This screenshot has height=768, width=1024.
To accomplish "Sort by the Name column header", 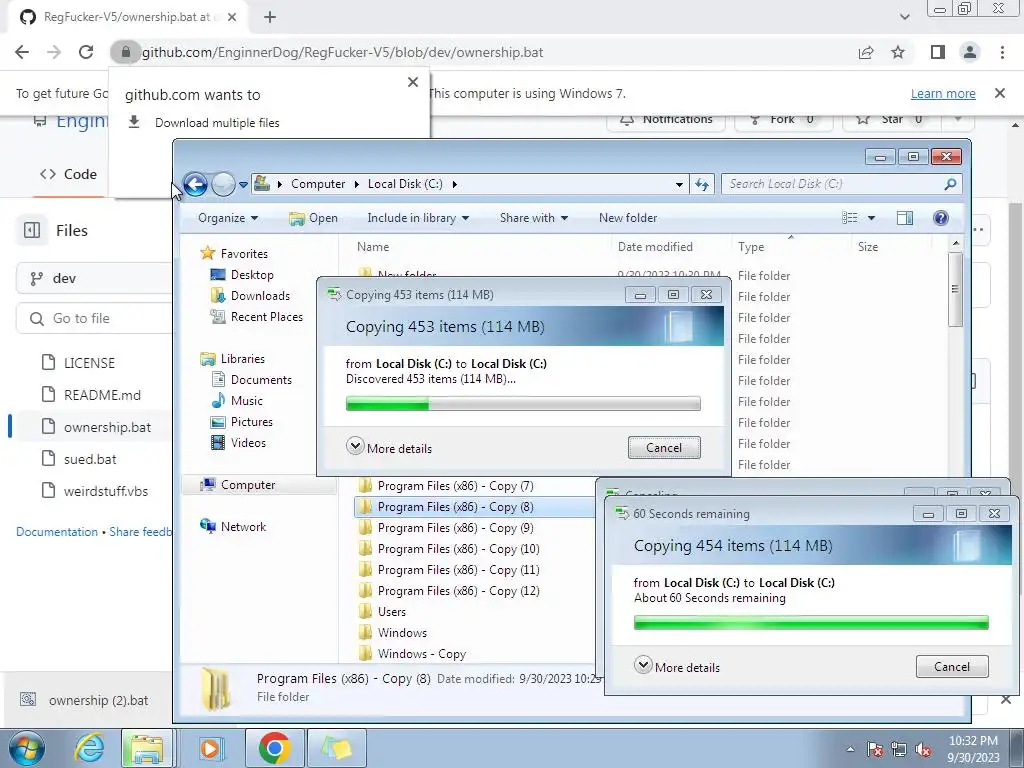I will (x=373, y=247).
